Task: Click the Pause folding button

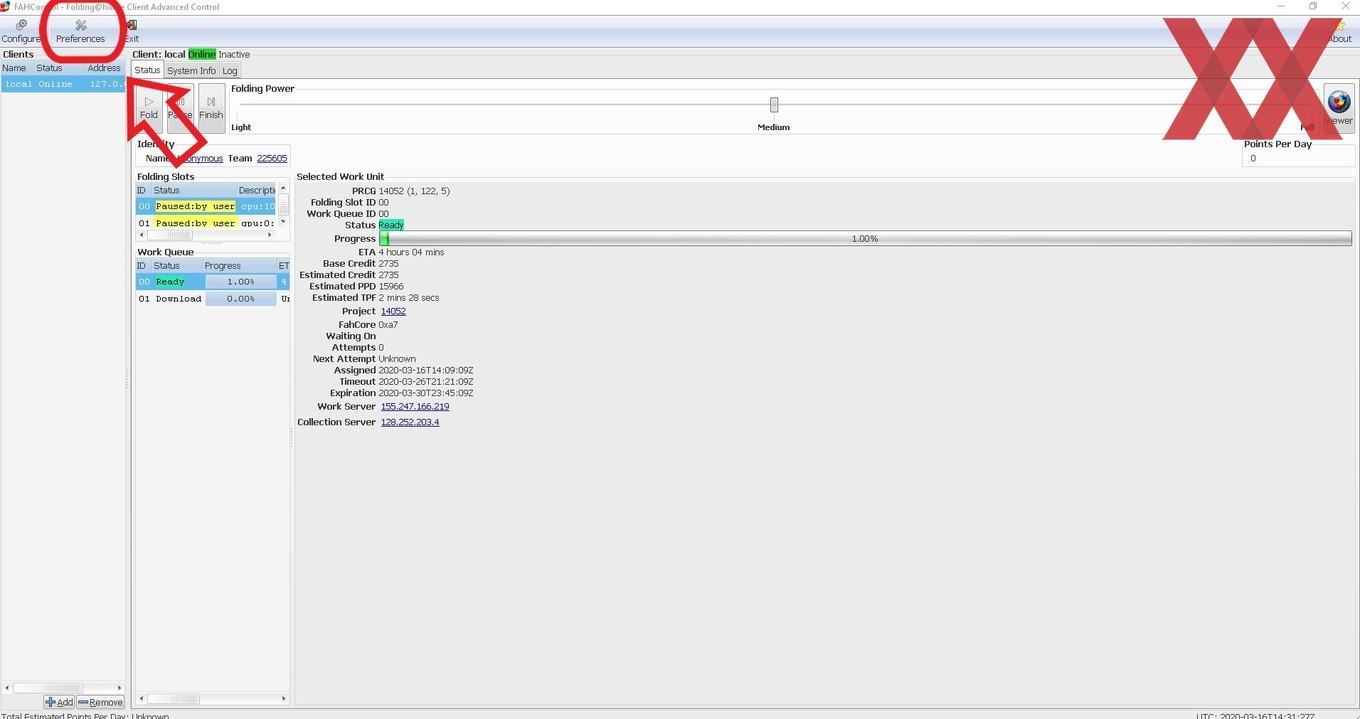Action: [x=180, y=107]
